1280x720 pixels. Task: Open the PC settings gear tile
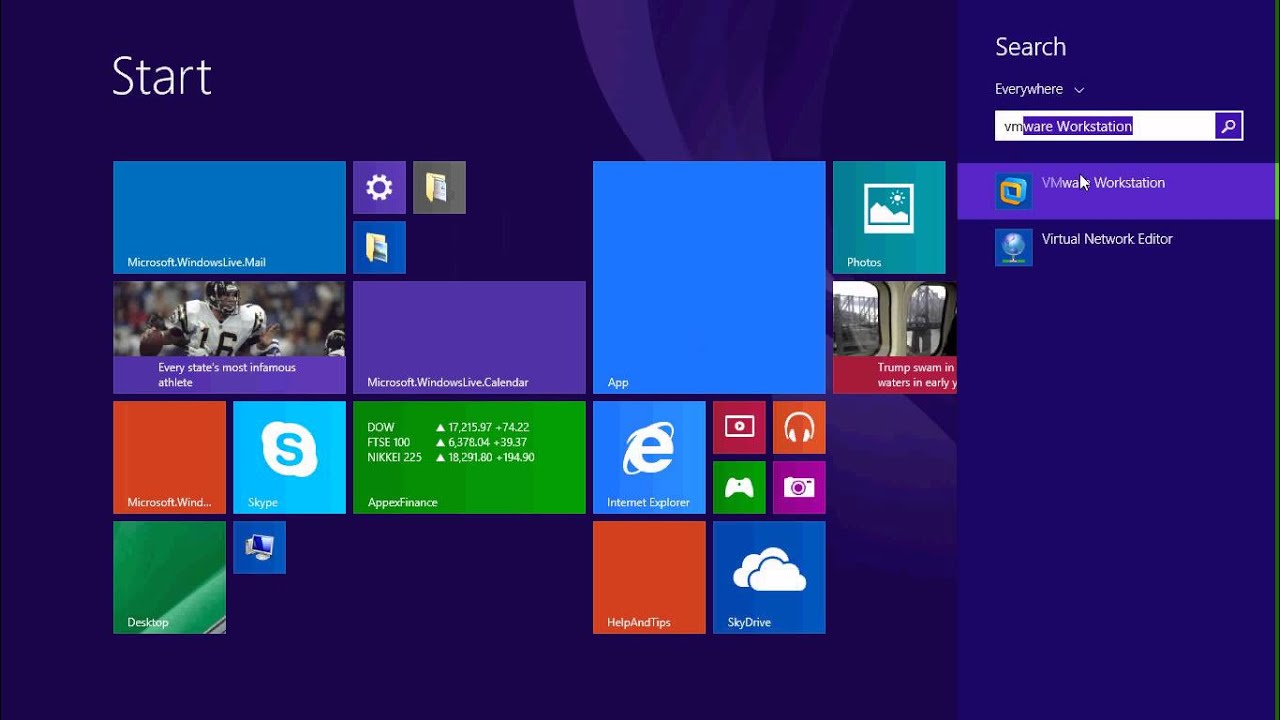point(379,187)
